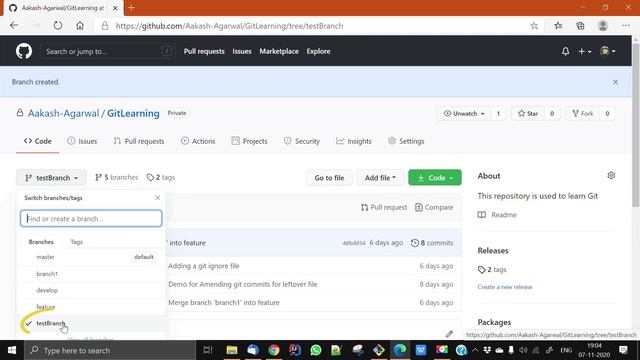Open Pull requests in top navigation
Screen dimensions: 640x360
[204, 51]
